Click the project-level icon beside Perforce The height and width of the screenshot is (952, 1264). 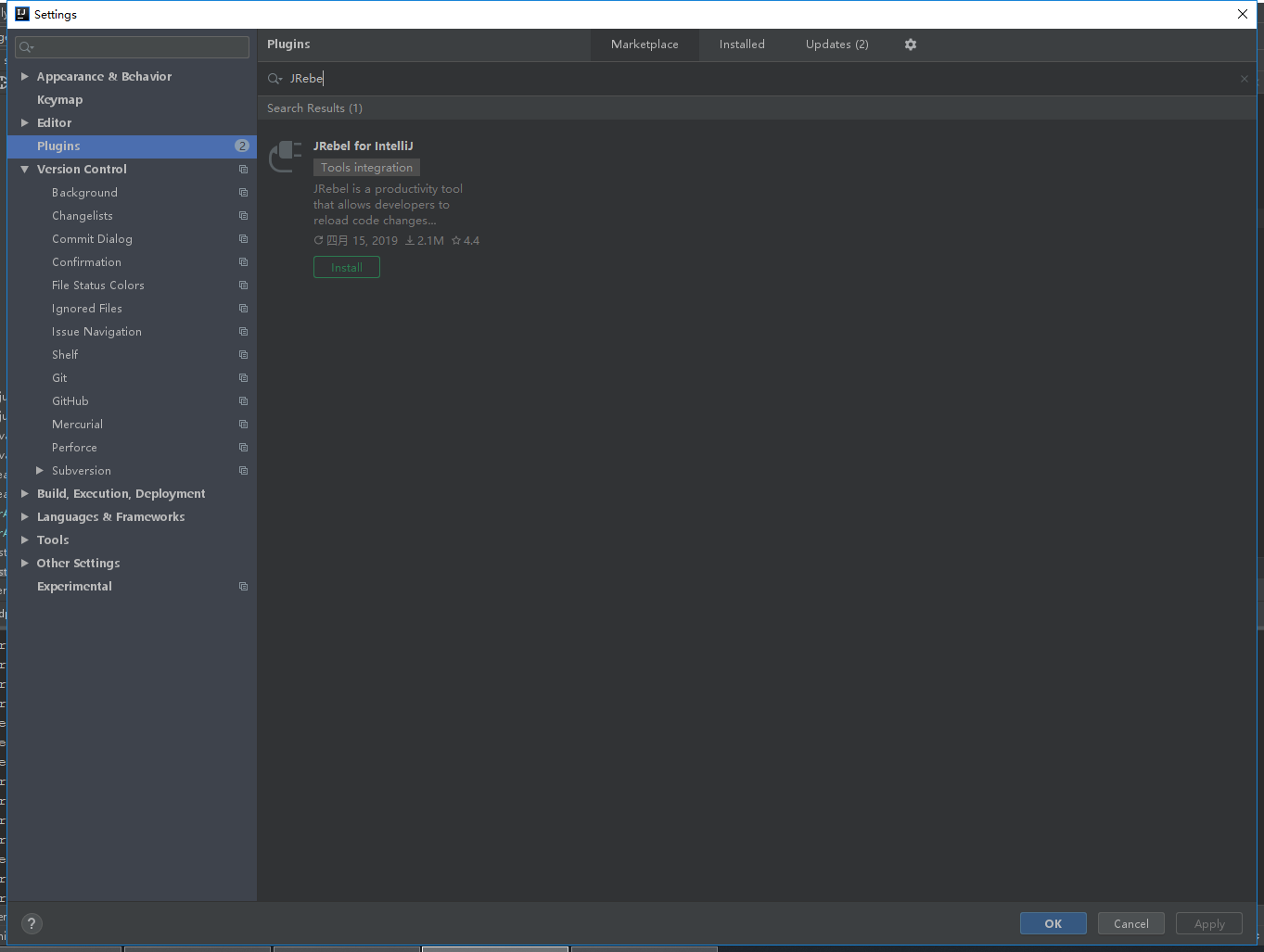(243, 448)
